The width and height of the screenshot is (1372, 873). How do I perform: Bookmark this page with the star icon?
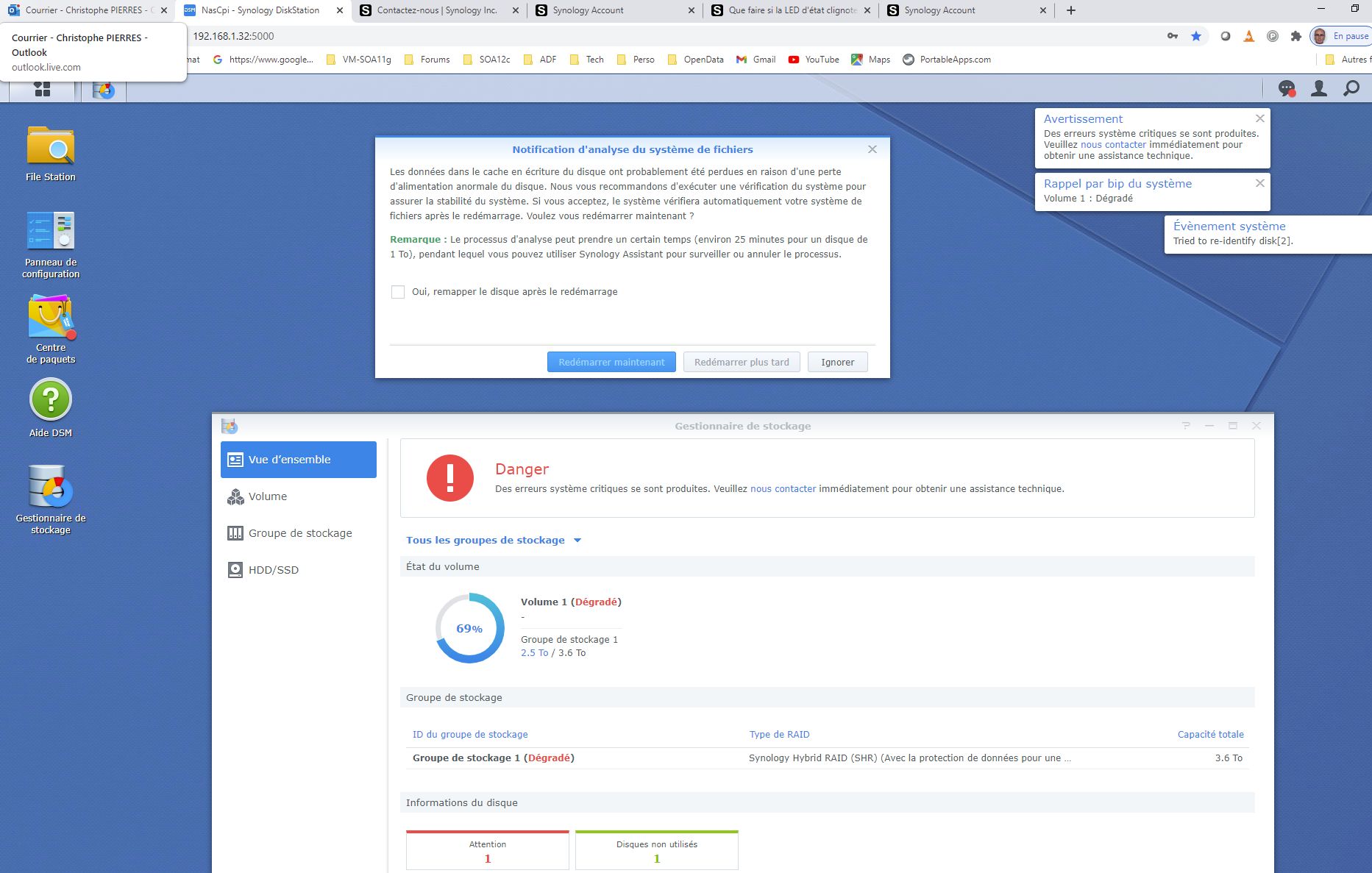click(x=1196, y=36)
